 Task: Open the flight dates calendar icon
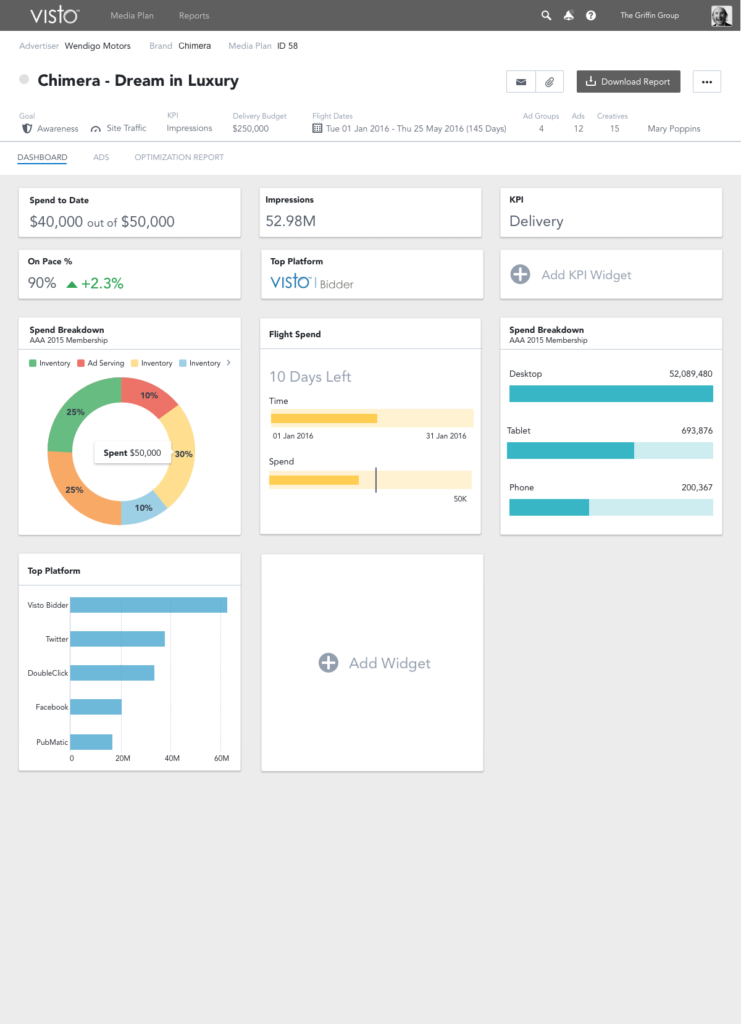click(x=317, y=129)
